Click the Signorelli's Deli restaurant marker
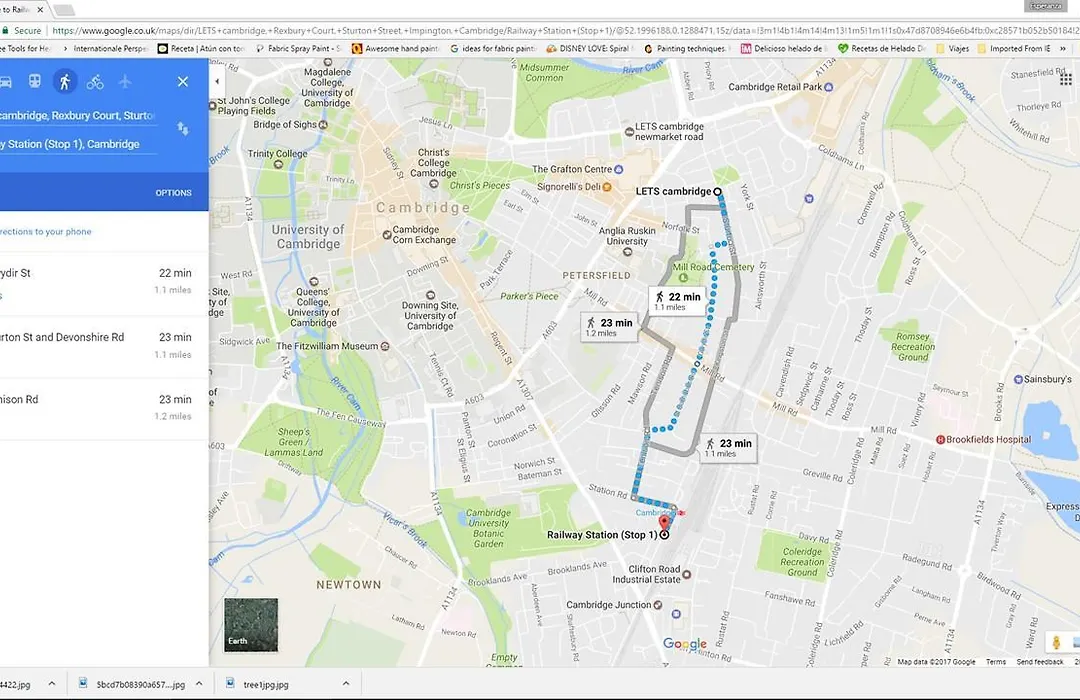 (607, 187)
